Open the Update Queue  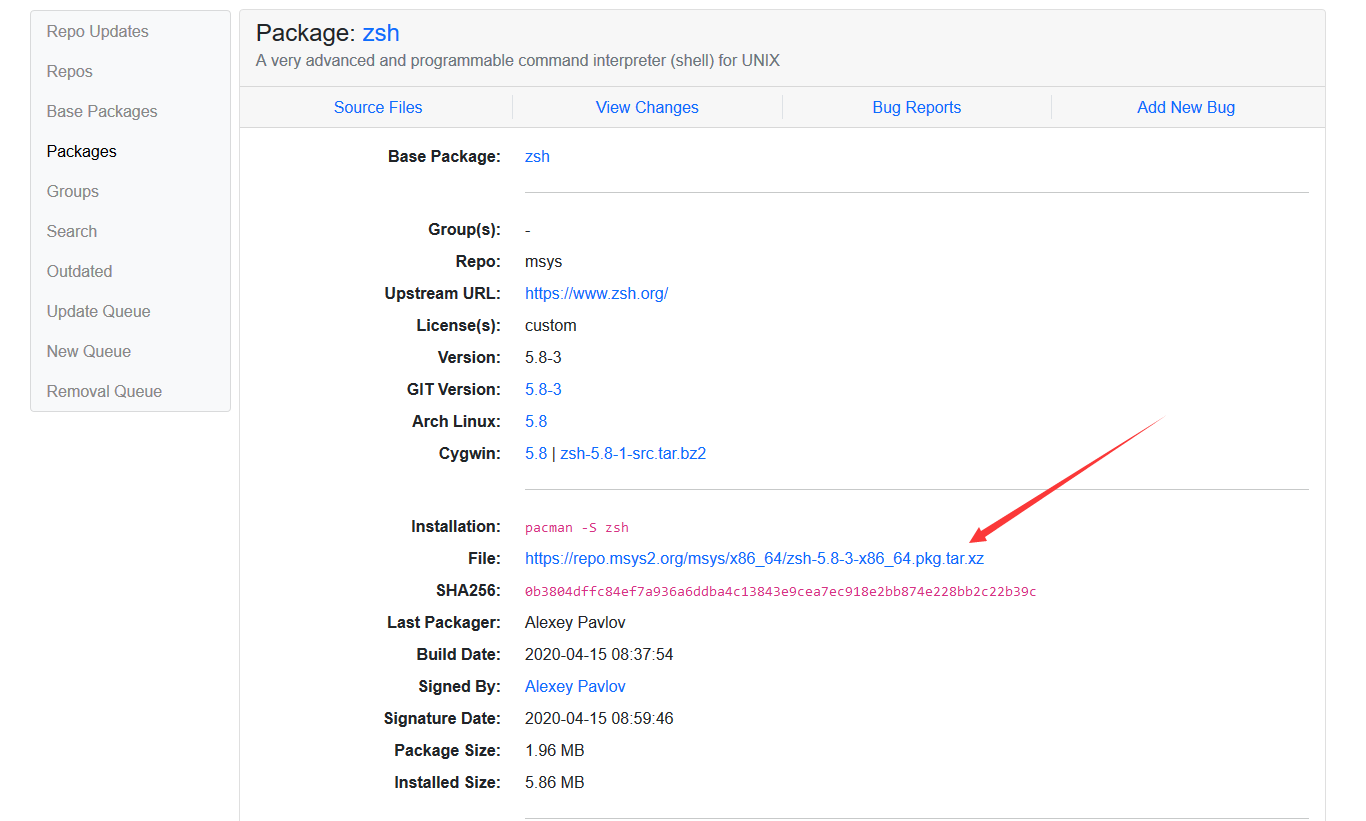click(x=98, y=311)
